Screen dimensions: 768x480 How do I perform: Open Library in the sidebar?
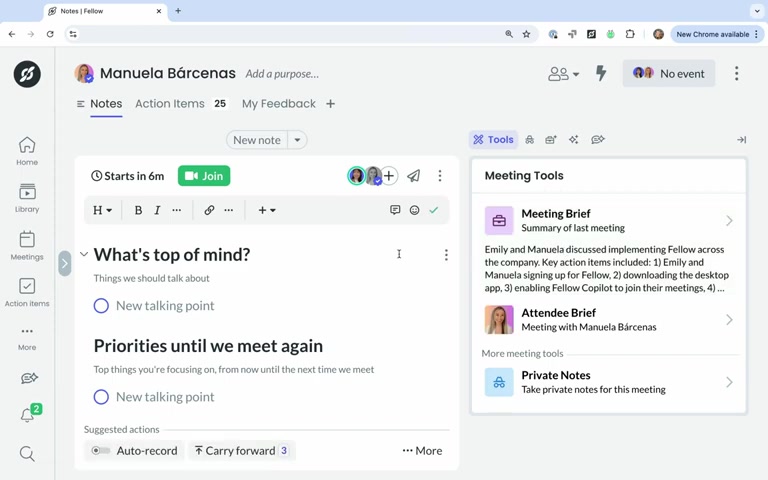27,198
